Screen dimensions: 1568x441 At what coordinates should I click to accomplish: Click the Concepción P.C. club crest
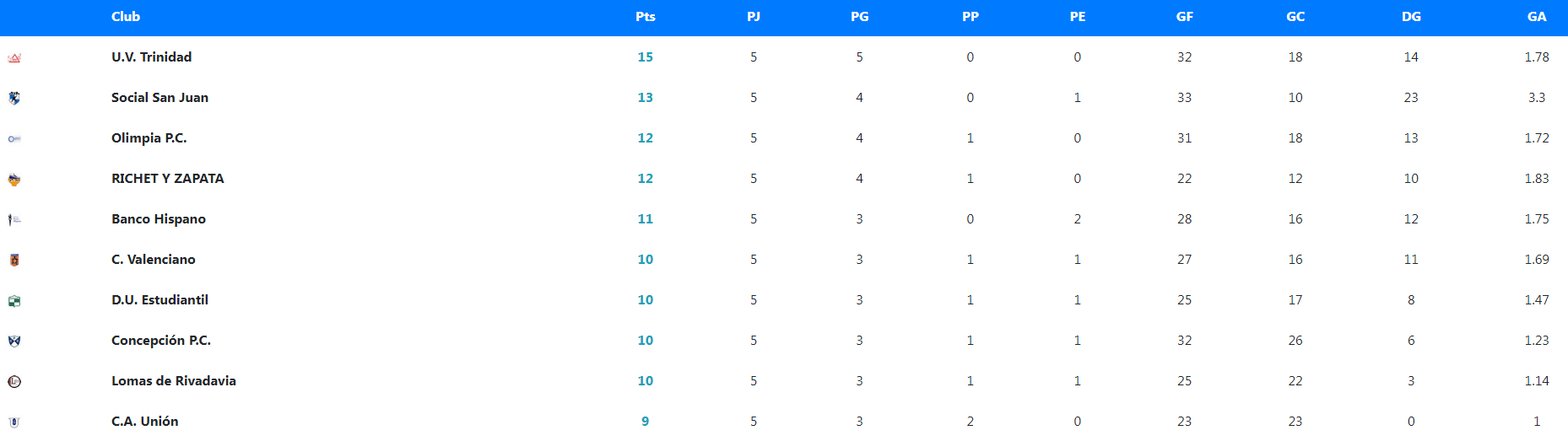tap(14, 341)
